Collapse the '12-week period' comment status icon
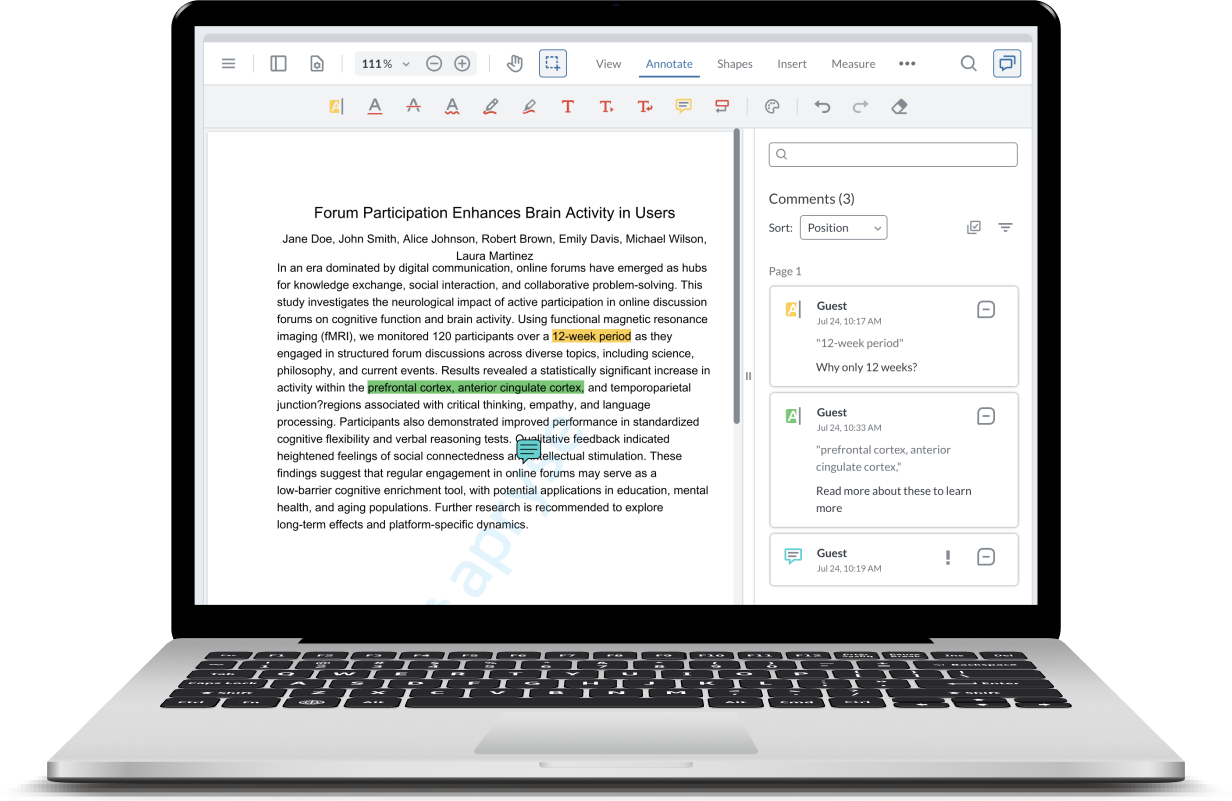1232x801 pixels. tap(985, 310)
